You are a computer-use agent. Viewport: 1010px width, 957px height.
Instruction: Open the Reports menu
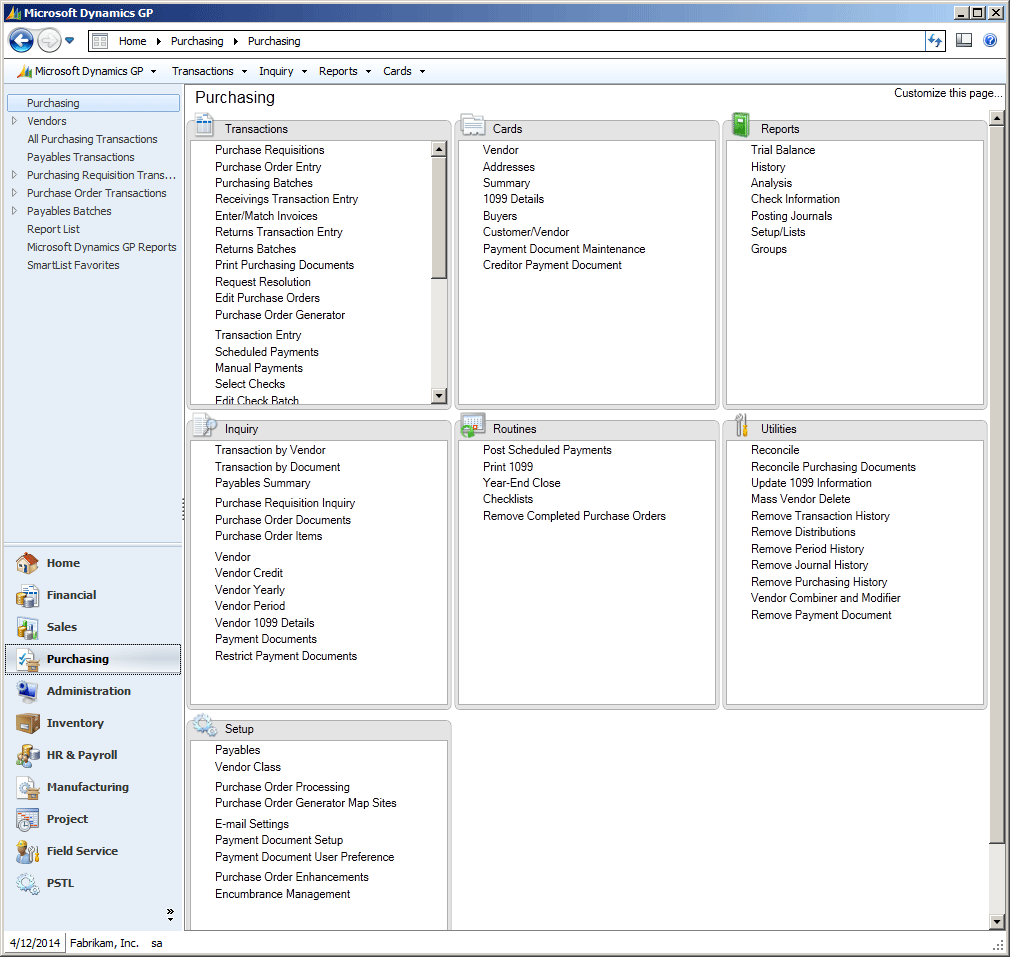[345, 71]
